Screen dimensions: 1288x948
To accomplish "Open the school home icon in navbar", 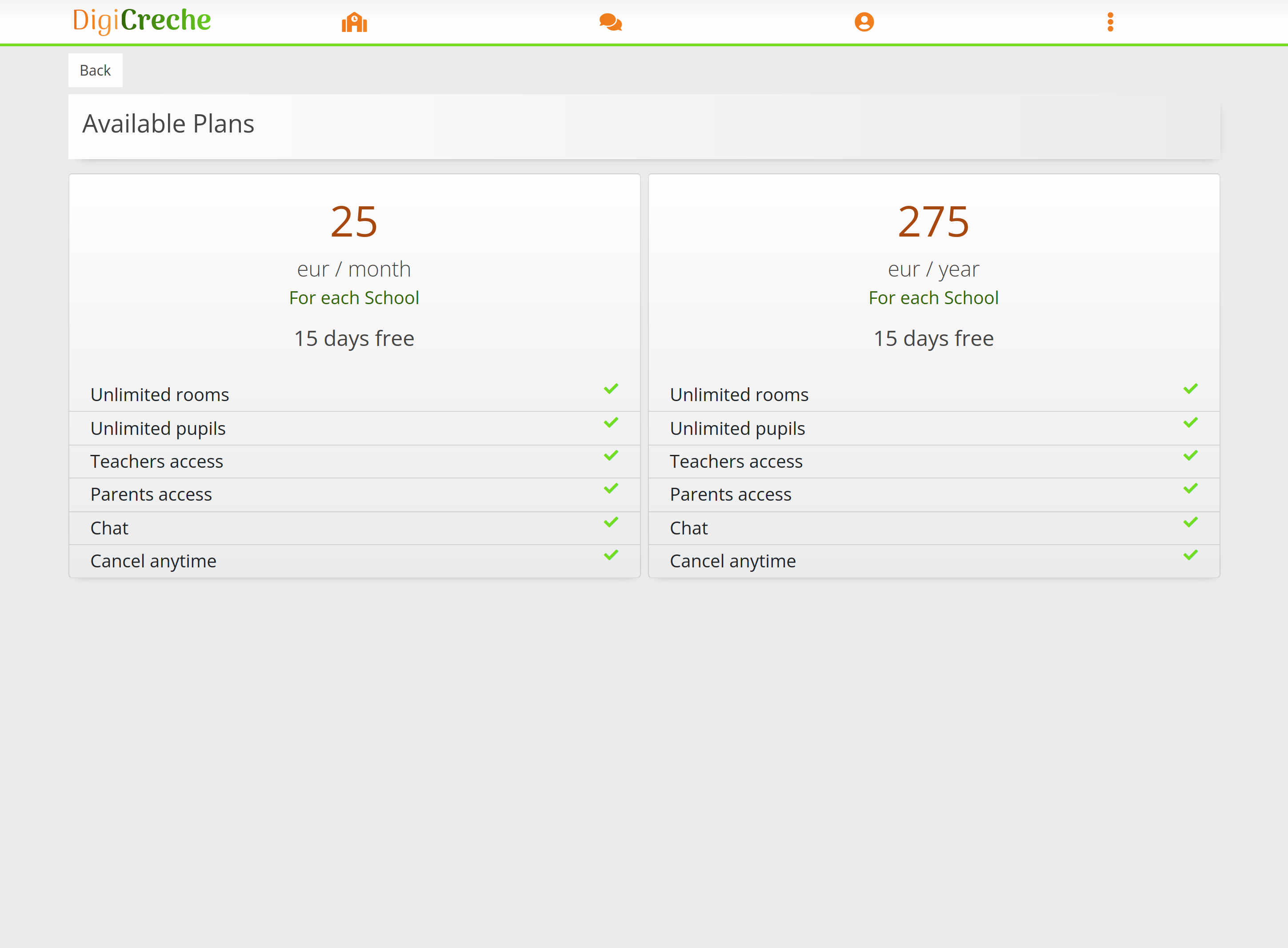I will 354,22.
